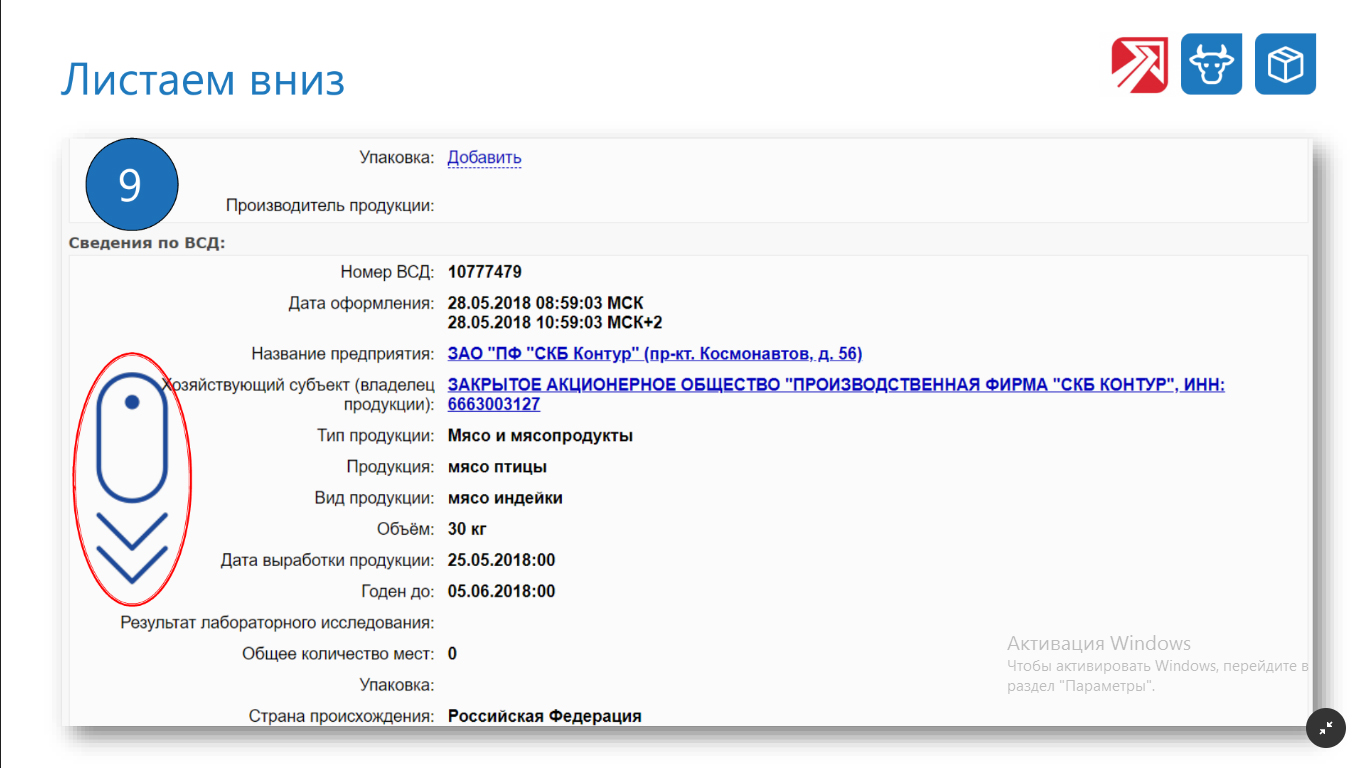This screenshot has width=1366, height=768.
Task: Click total places value 0
Action: 452,654
